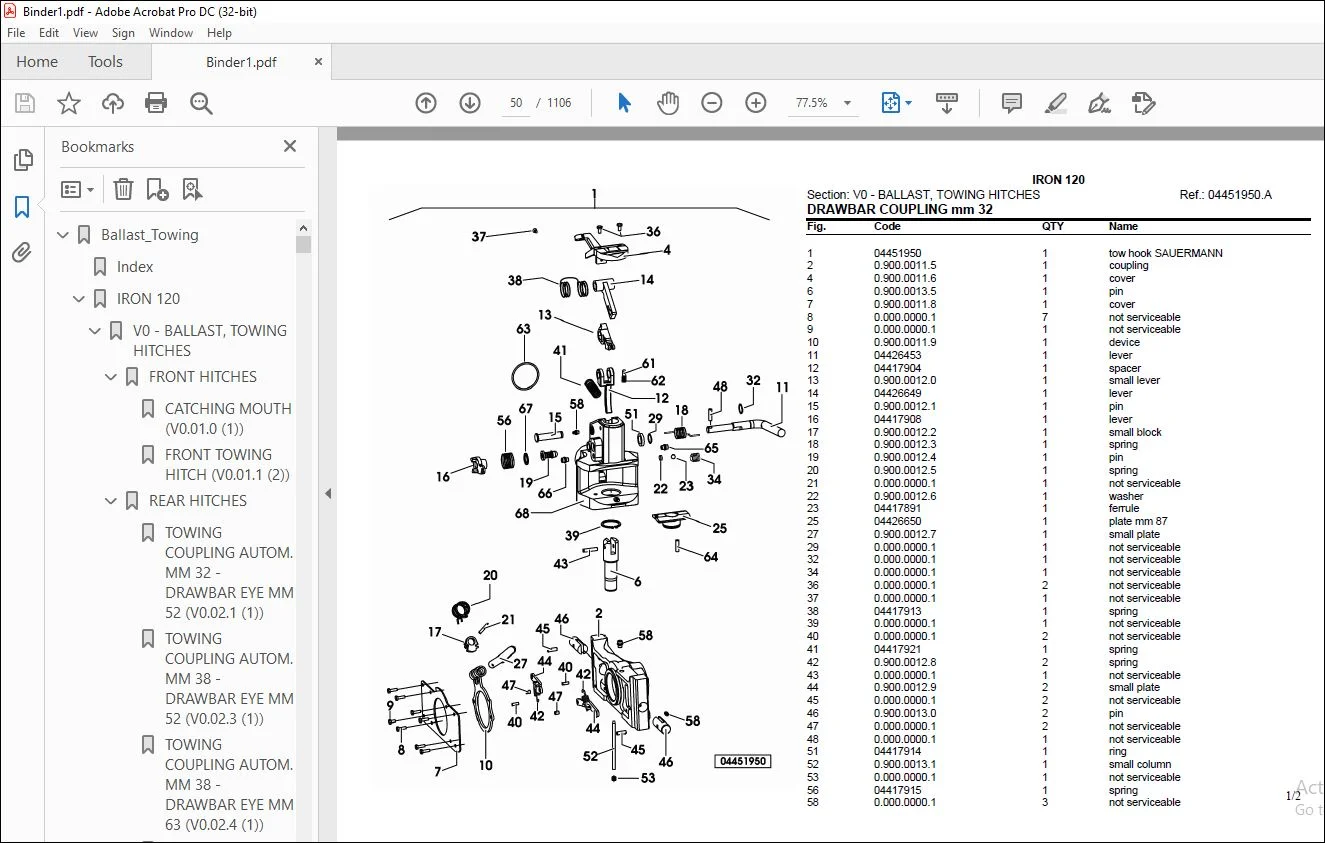Open the View menu
Screen dimensions: 1325x843
coord(86,33)
